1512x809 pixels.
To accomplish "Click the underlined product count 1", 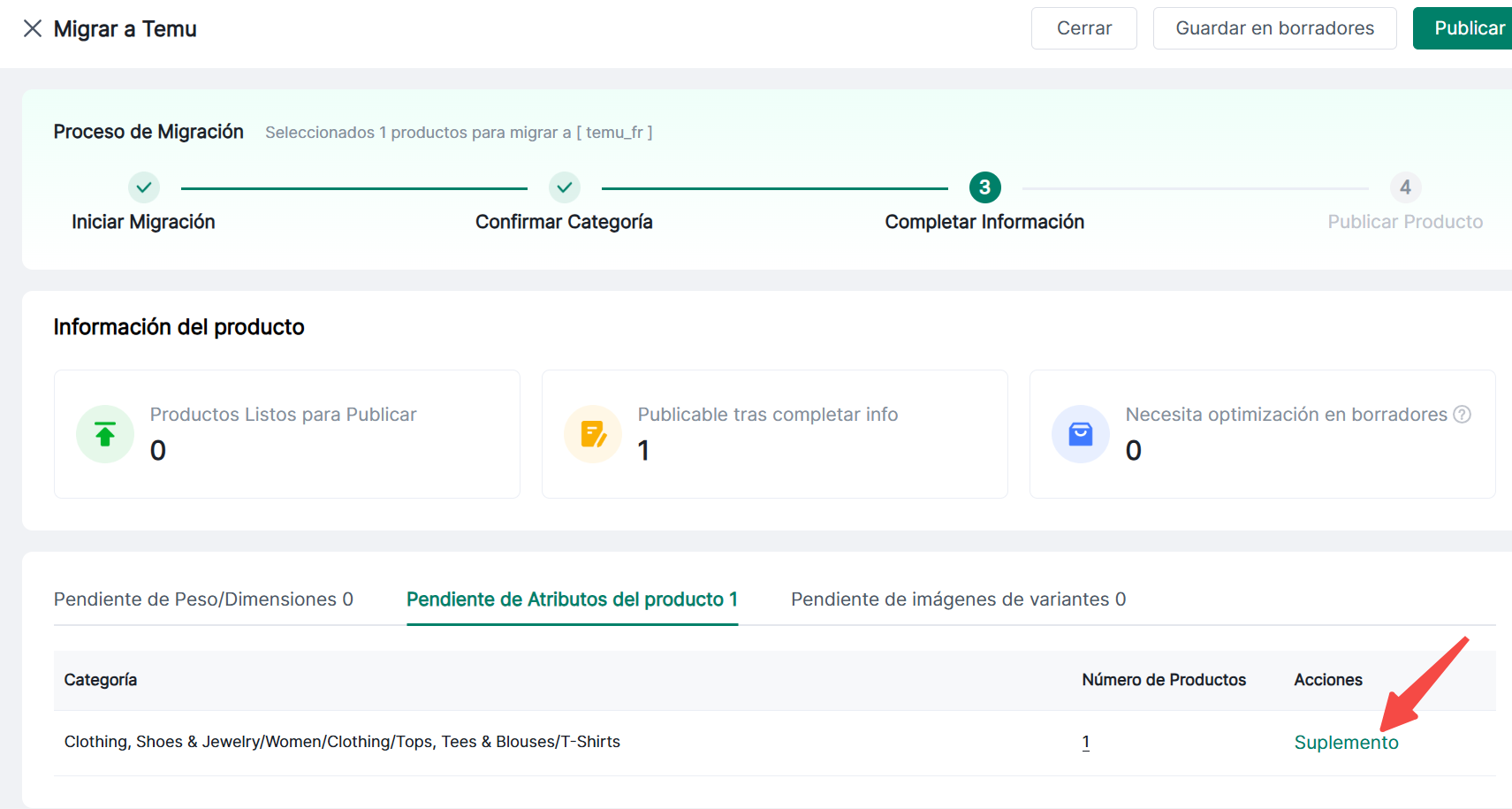I will tap(1086, 743).
